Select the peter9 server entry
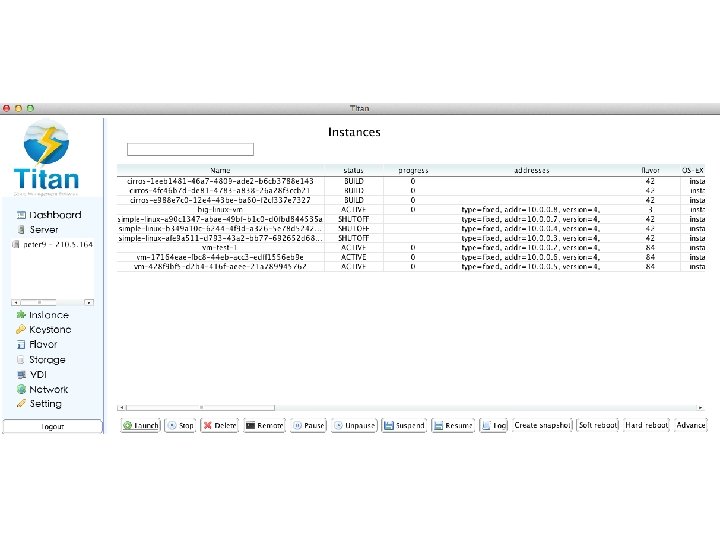 click(52, 244)
